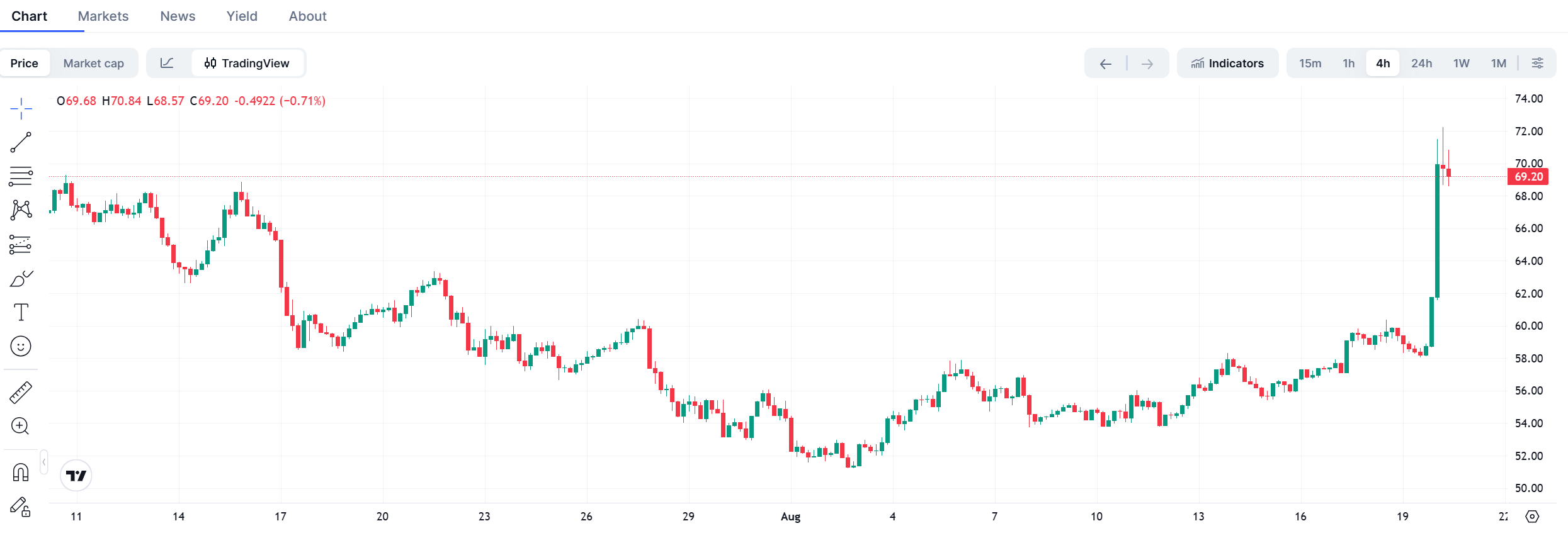
Task: Select the ruler measure tool
Action: tap(21, 393)
